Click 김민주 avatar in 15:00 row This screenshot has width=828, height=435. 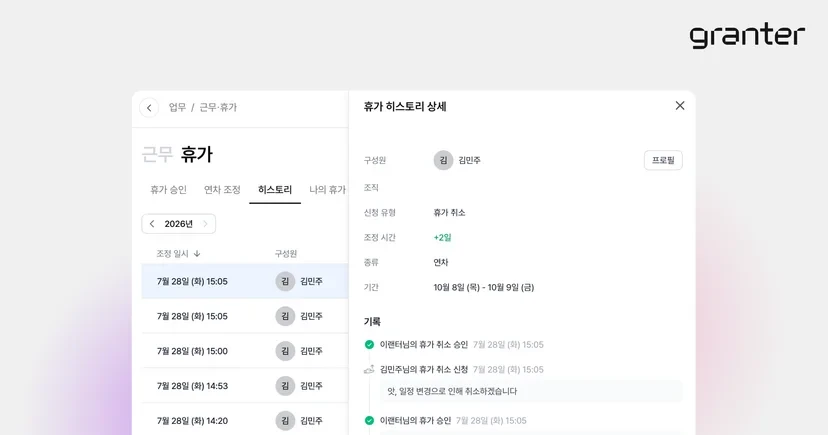click(x=285, y=351)
